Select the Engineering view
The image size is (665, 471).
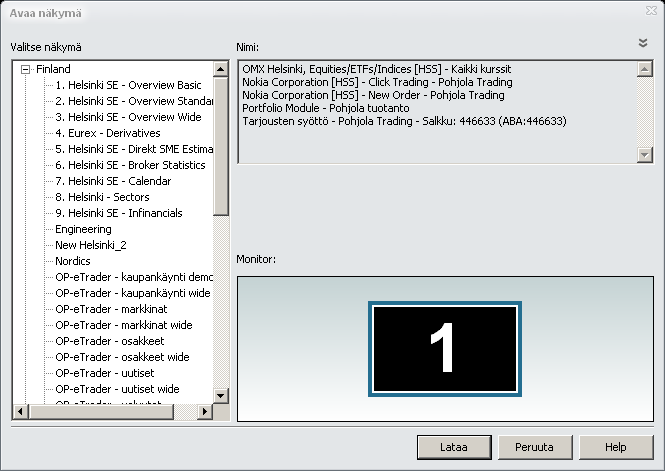pyautogui.click(x=84, y=229)
